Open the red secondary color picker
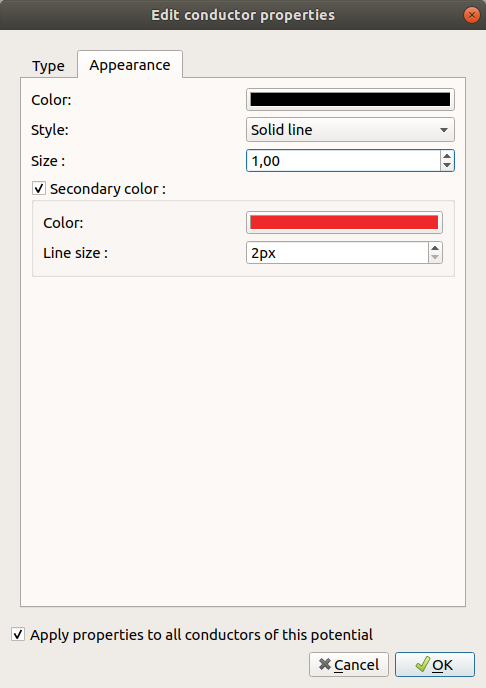This screenshot has height=688, width=486. 344,222
